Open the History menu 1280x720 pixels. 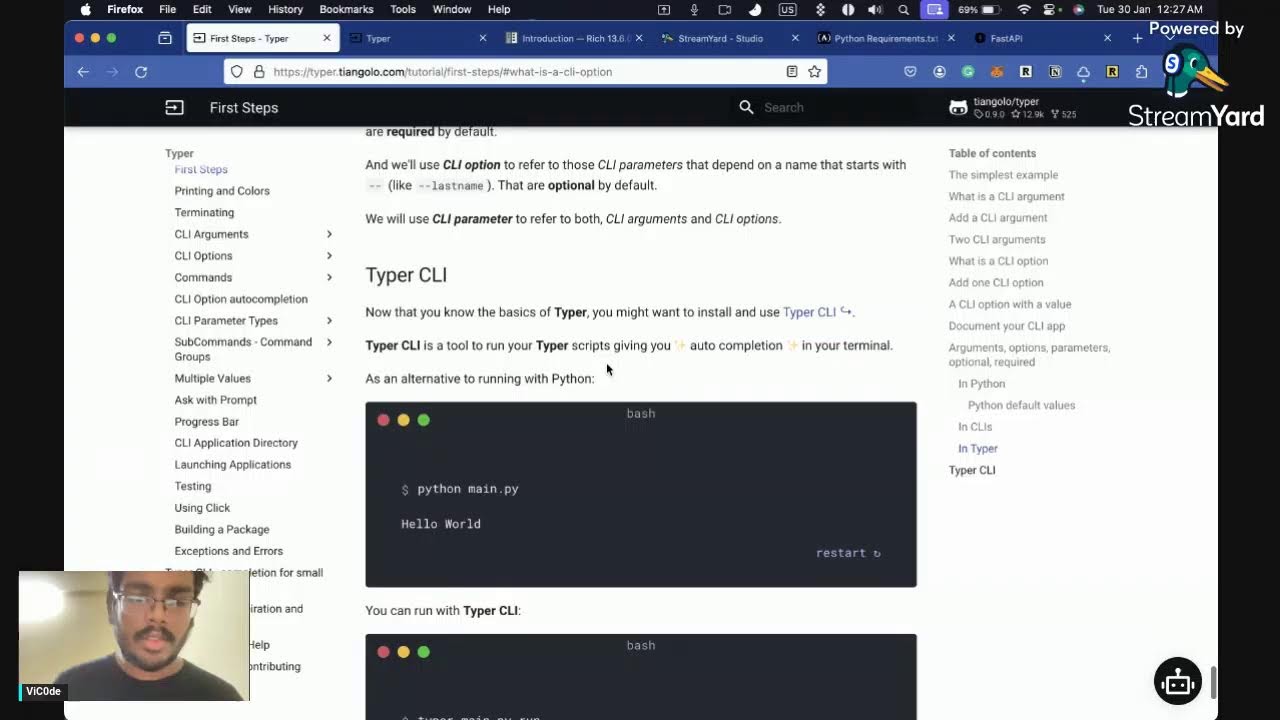pyautogui.click(x=285, y=10)
